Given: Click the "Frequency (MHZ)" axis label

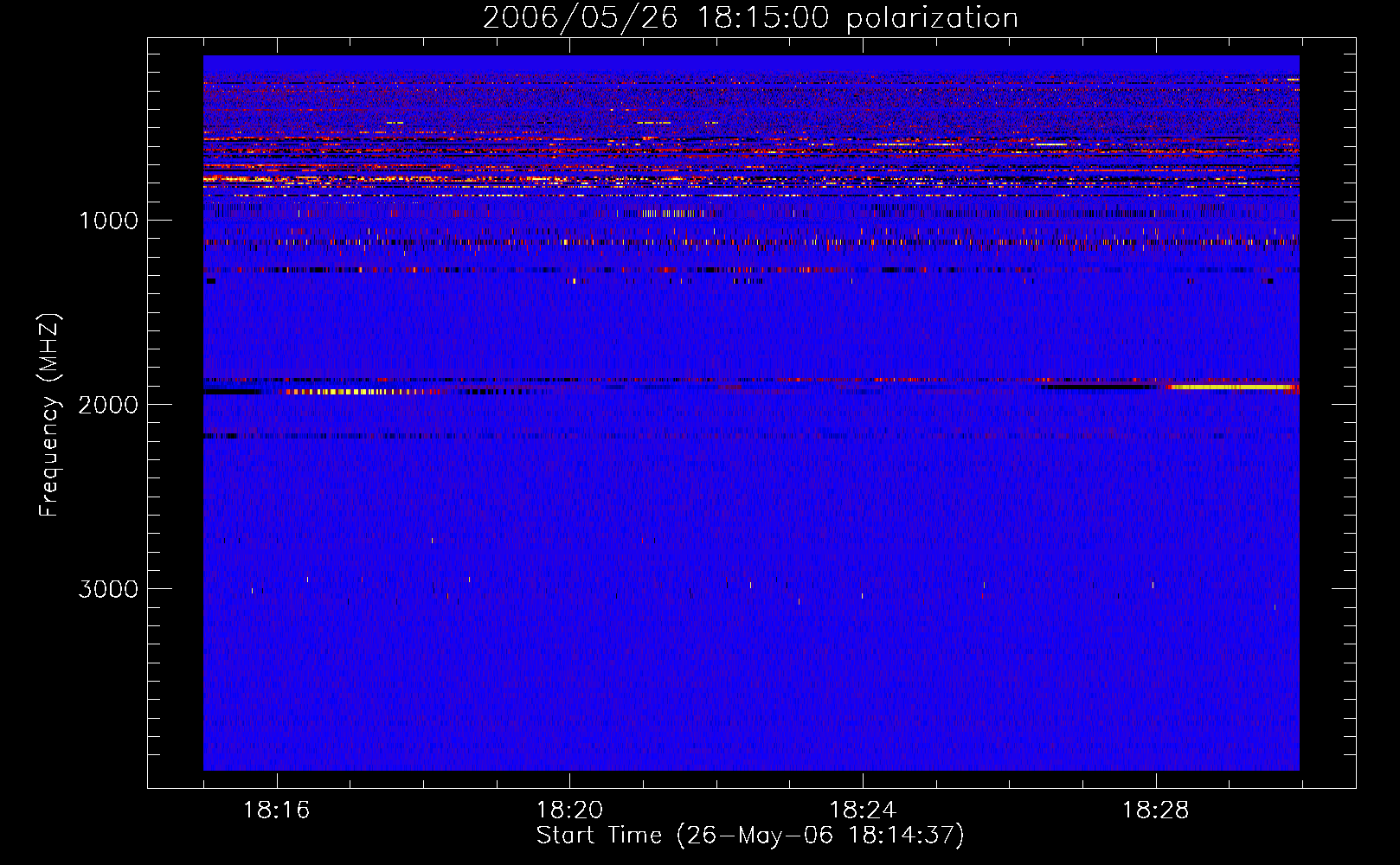Looking at the screenshot, I should tap(49, 415).
